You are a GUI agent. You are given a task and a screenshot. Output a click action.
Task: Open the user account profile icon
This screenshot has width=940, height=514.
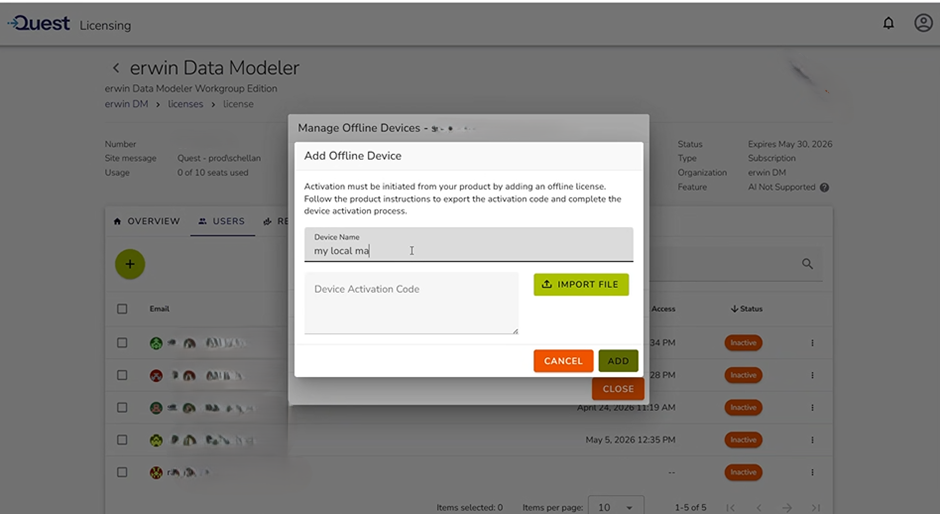[x=923, y=23]
